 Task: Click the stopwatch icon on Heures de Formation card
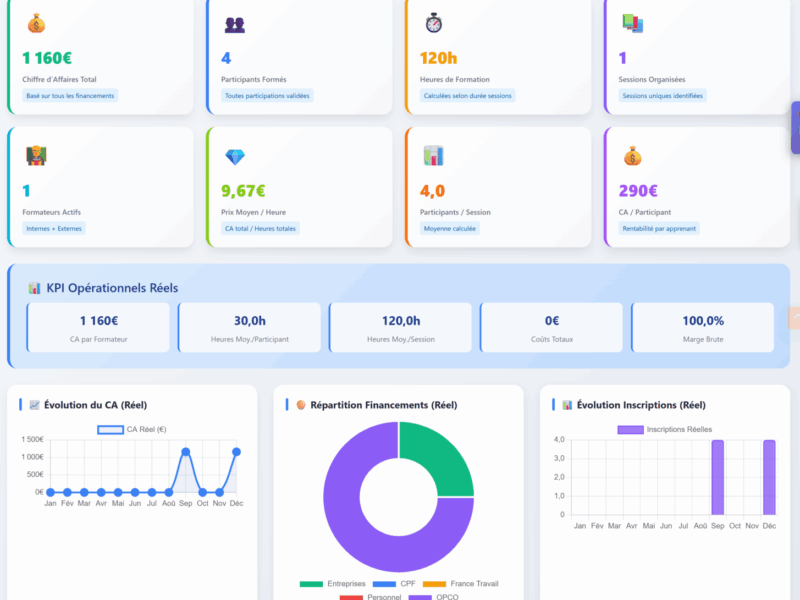[434, 23]
